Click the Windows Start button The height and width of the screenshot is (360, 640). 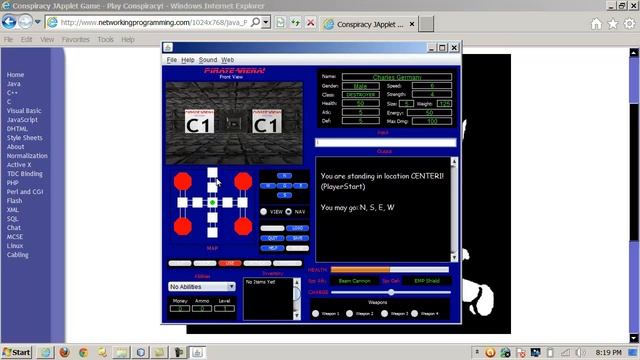tap(16, 352)
